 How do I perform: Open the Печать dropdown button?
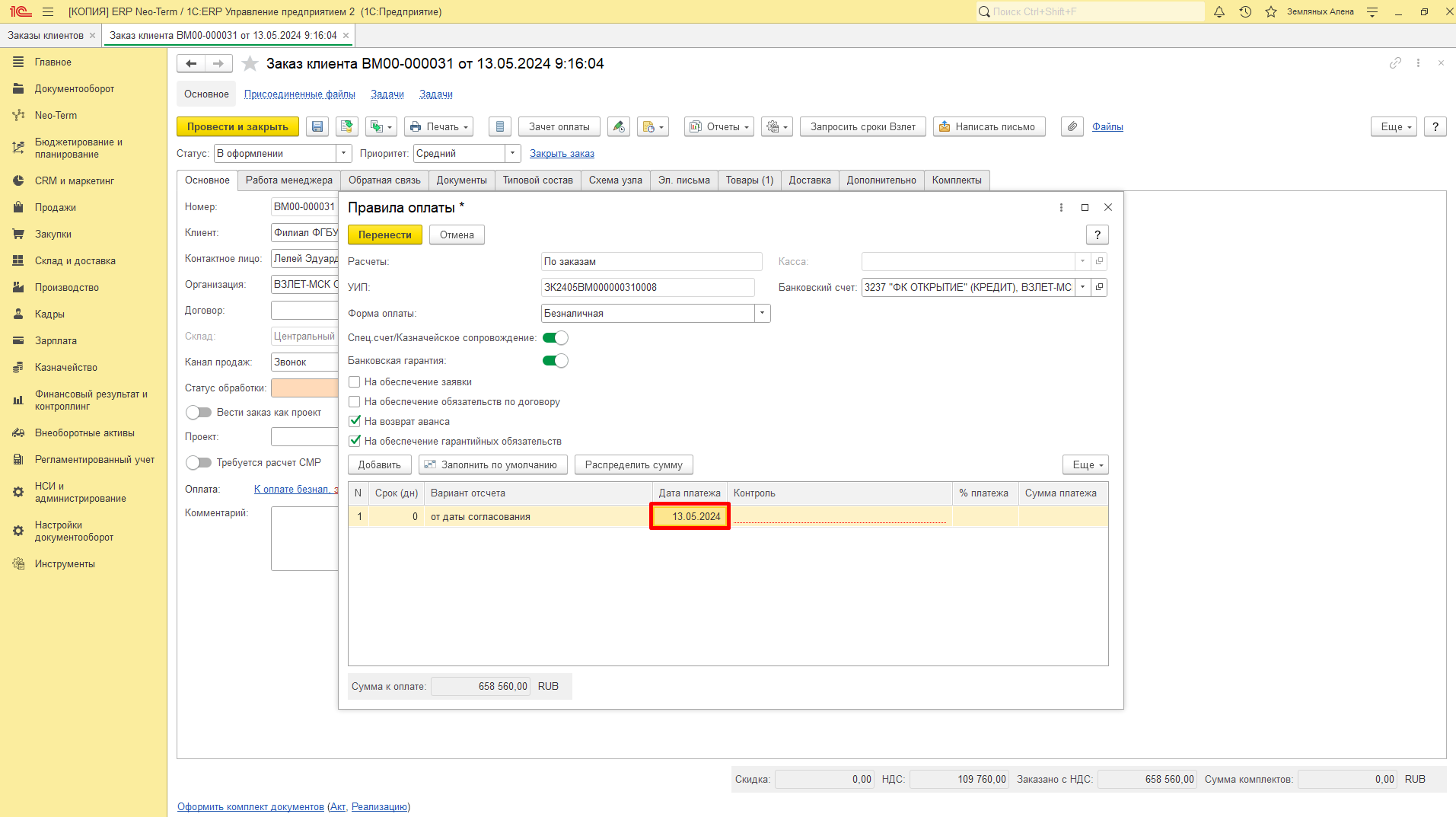point(439,127)
